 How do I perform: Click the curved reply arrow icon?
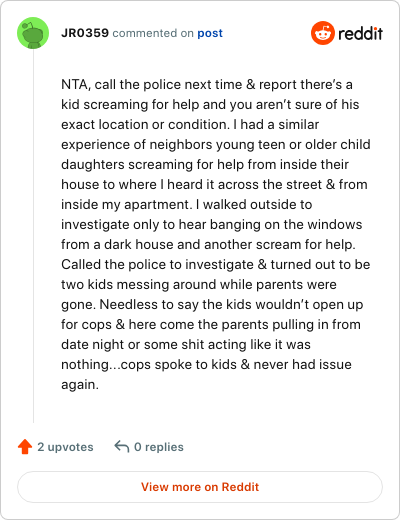pos(122,447)
